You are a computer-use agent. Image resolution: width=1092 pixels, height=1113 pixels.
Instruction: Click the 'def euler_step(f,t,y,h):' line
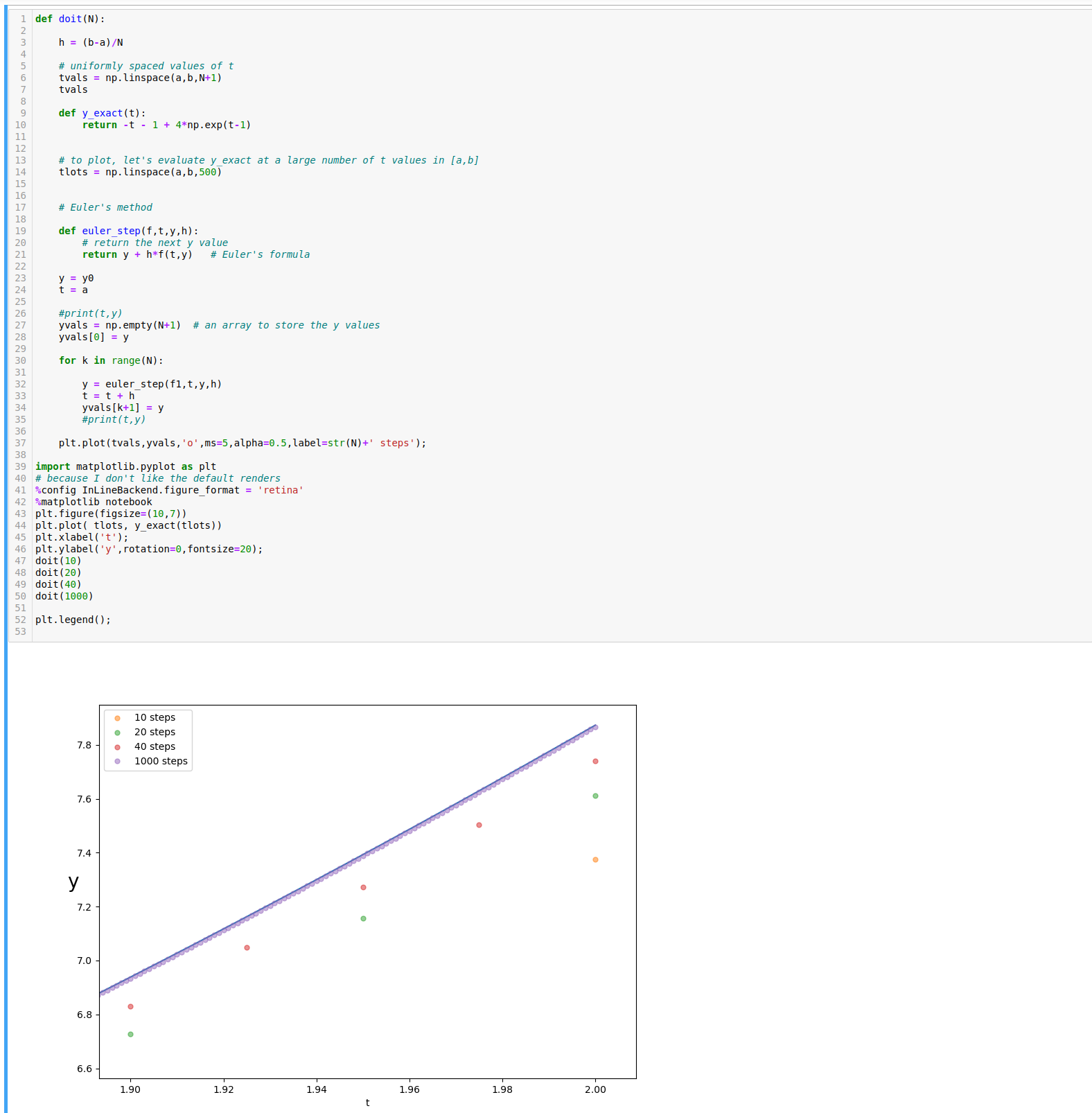(129, 231)
